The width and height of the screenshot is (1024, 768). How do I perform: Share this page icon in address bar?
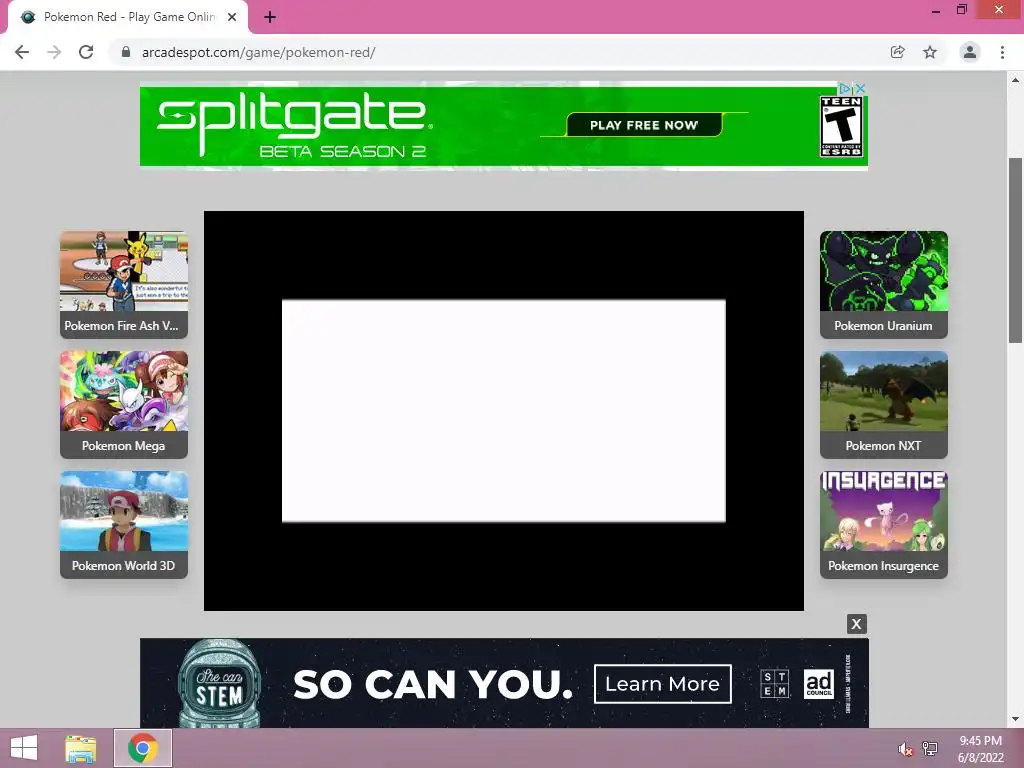pyautogui.click(x=897, y=52)
